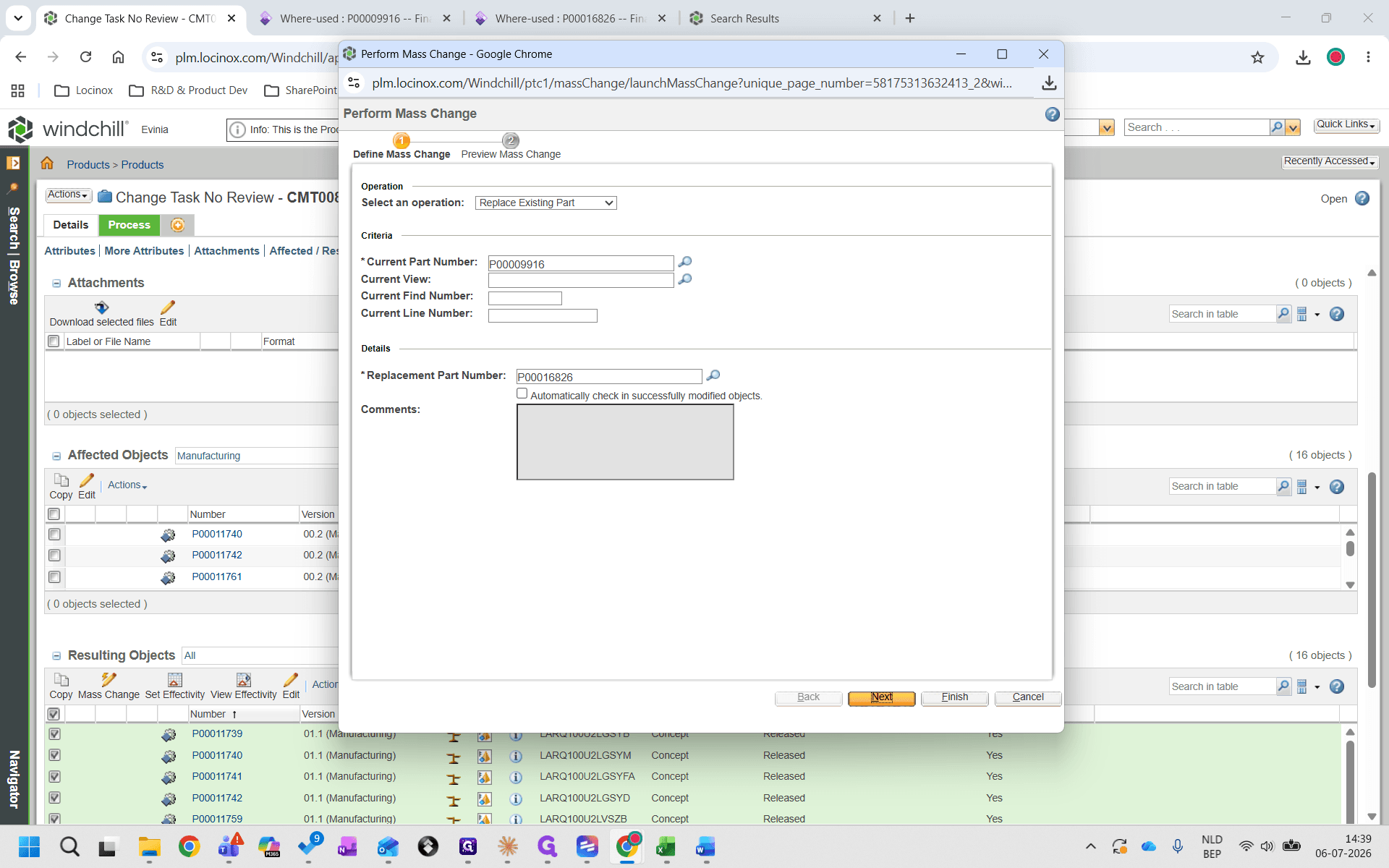Click download icon in Mass Change address bar
This screenshot has height=868, width=1389.
(x=1049, y=83)
